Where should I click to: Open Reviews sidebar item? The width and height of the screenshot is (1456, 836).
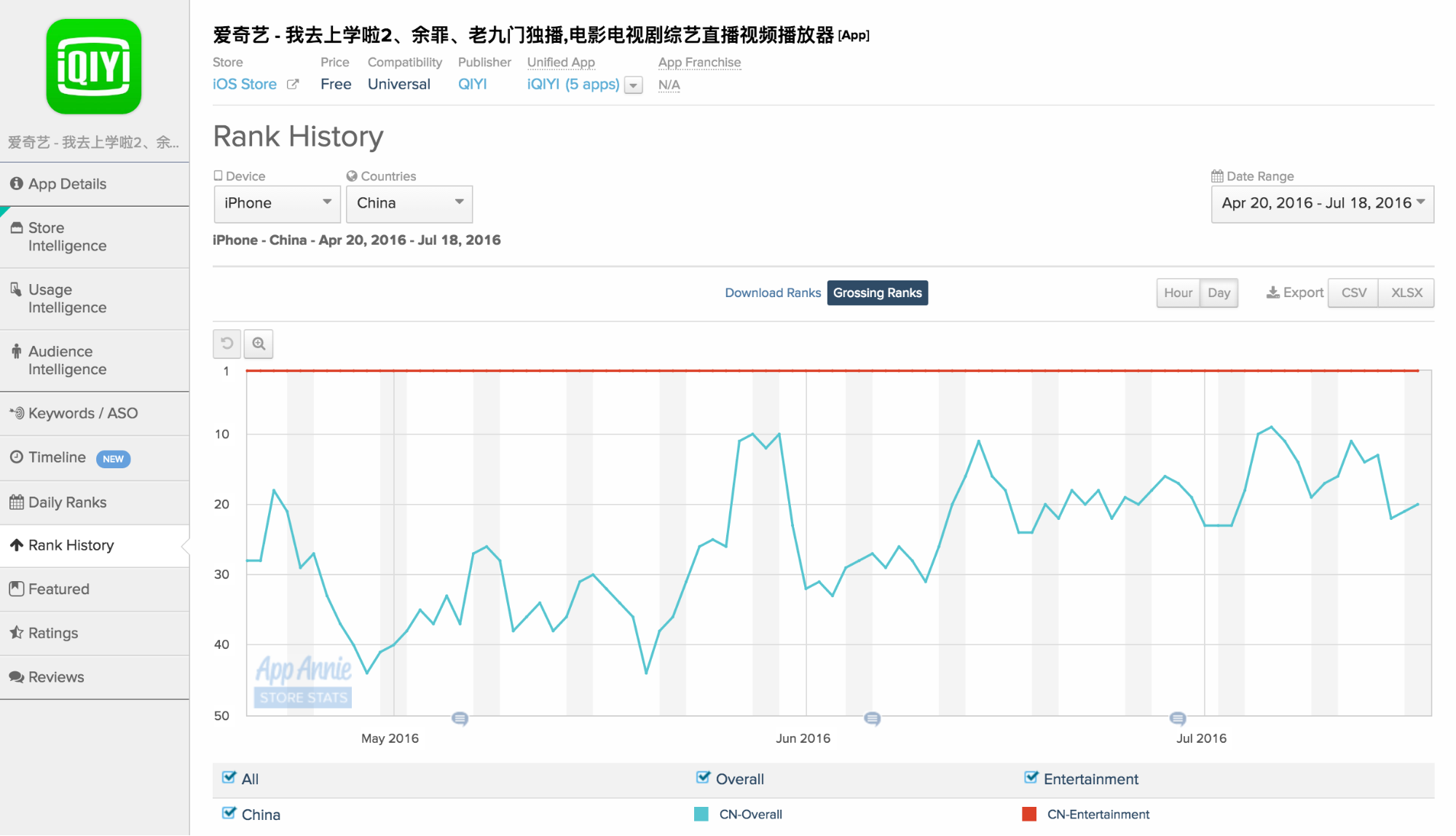pyautogui.click(x=56, y=677)
